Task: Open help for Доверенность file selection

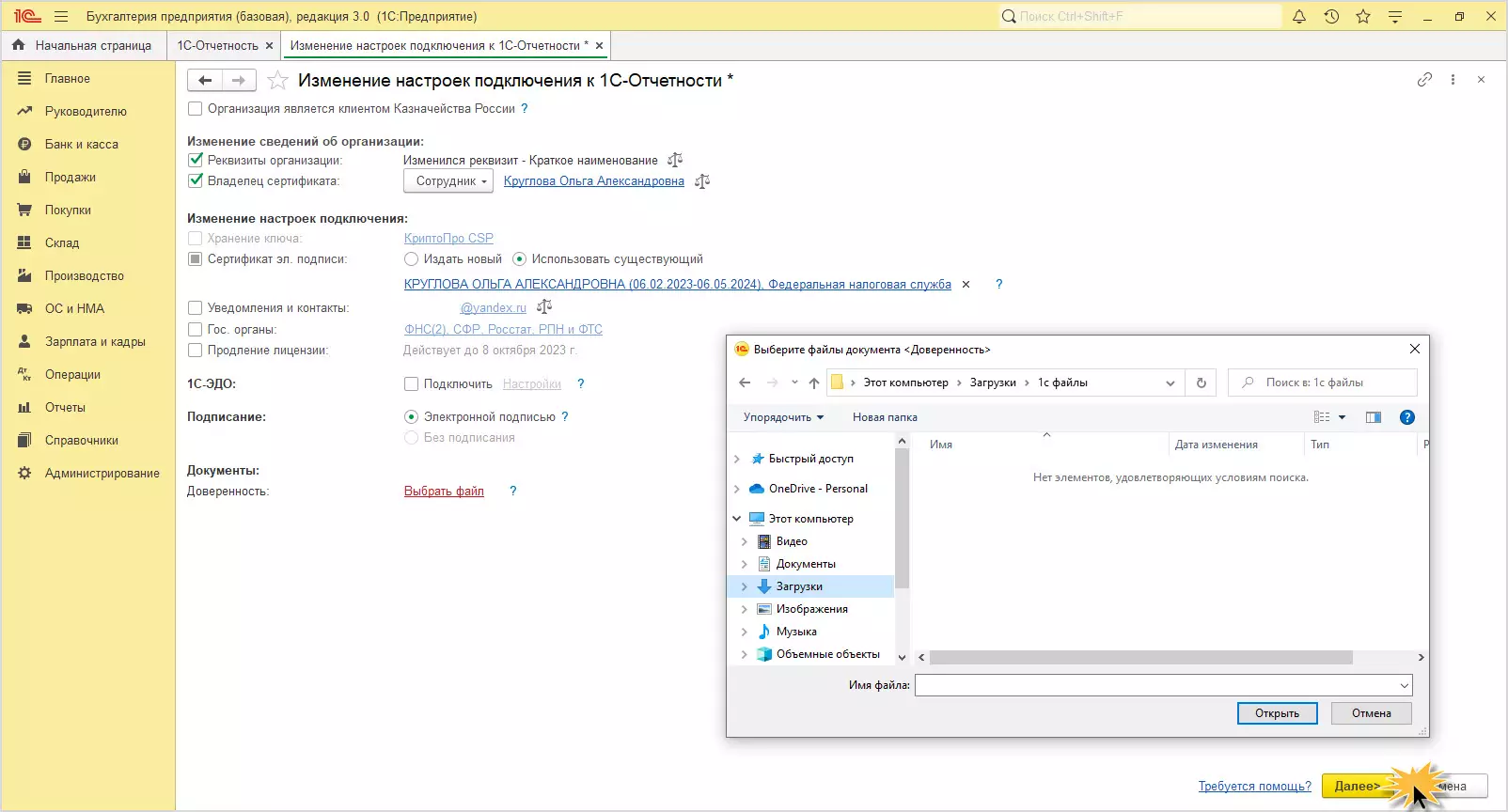Action: [513, 491]
